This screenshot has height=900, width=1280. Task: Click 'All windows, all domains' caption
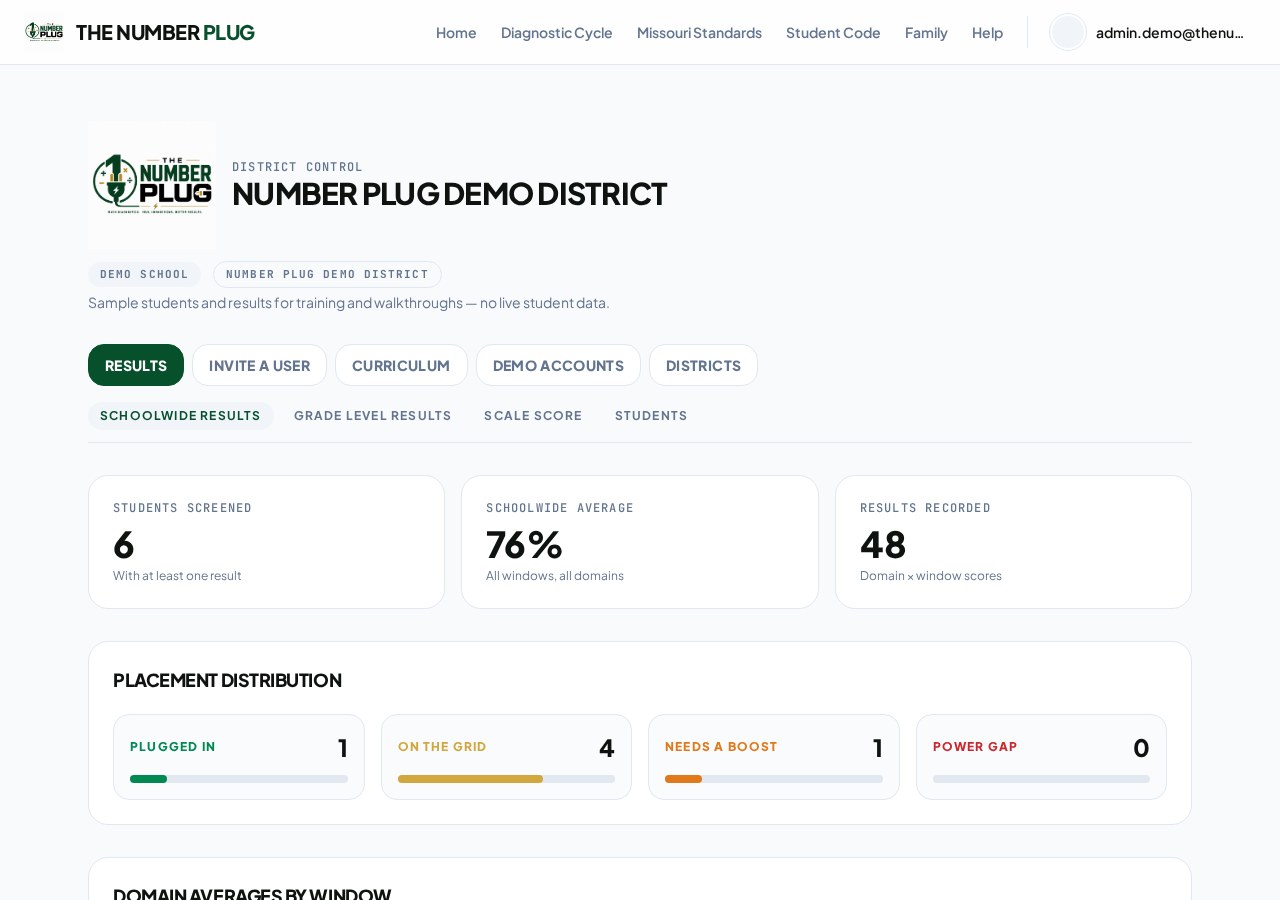coord(555,576)
